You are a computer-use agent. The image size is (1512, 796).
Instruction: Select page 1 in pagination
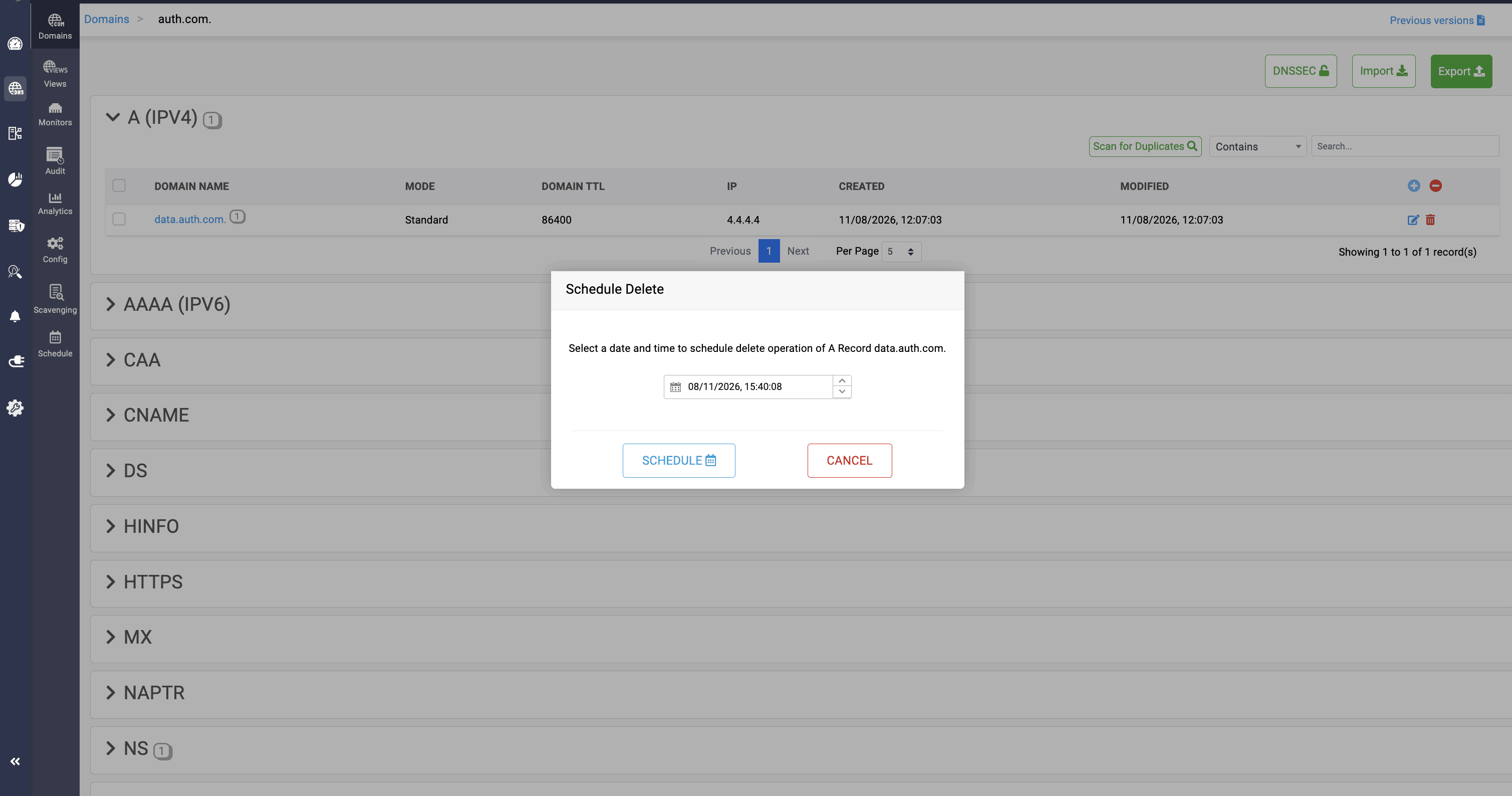pos(769,251)
